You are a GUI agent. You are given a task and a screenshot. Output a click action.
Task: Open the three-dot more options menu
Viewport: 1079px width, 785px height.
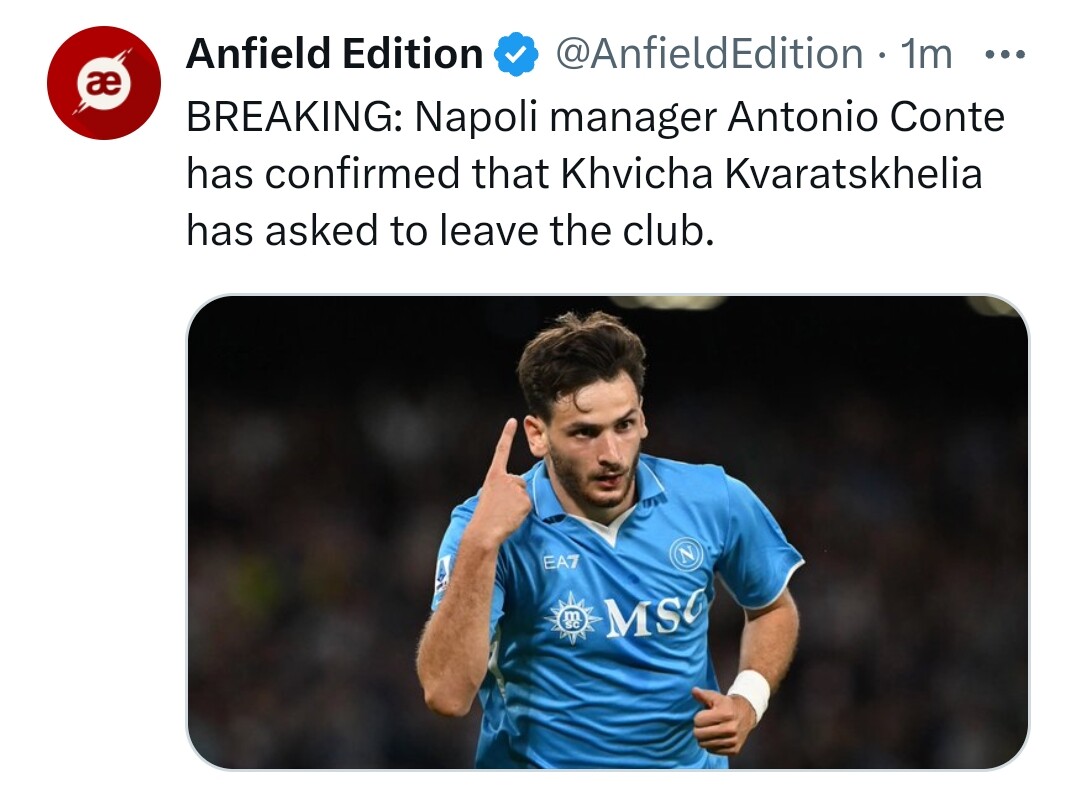(1004, 54)
